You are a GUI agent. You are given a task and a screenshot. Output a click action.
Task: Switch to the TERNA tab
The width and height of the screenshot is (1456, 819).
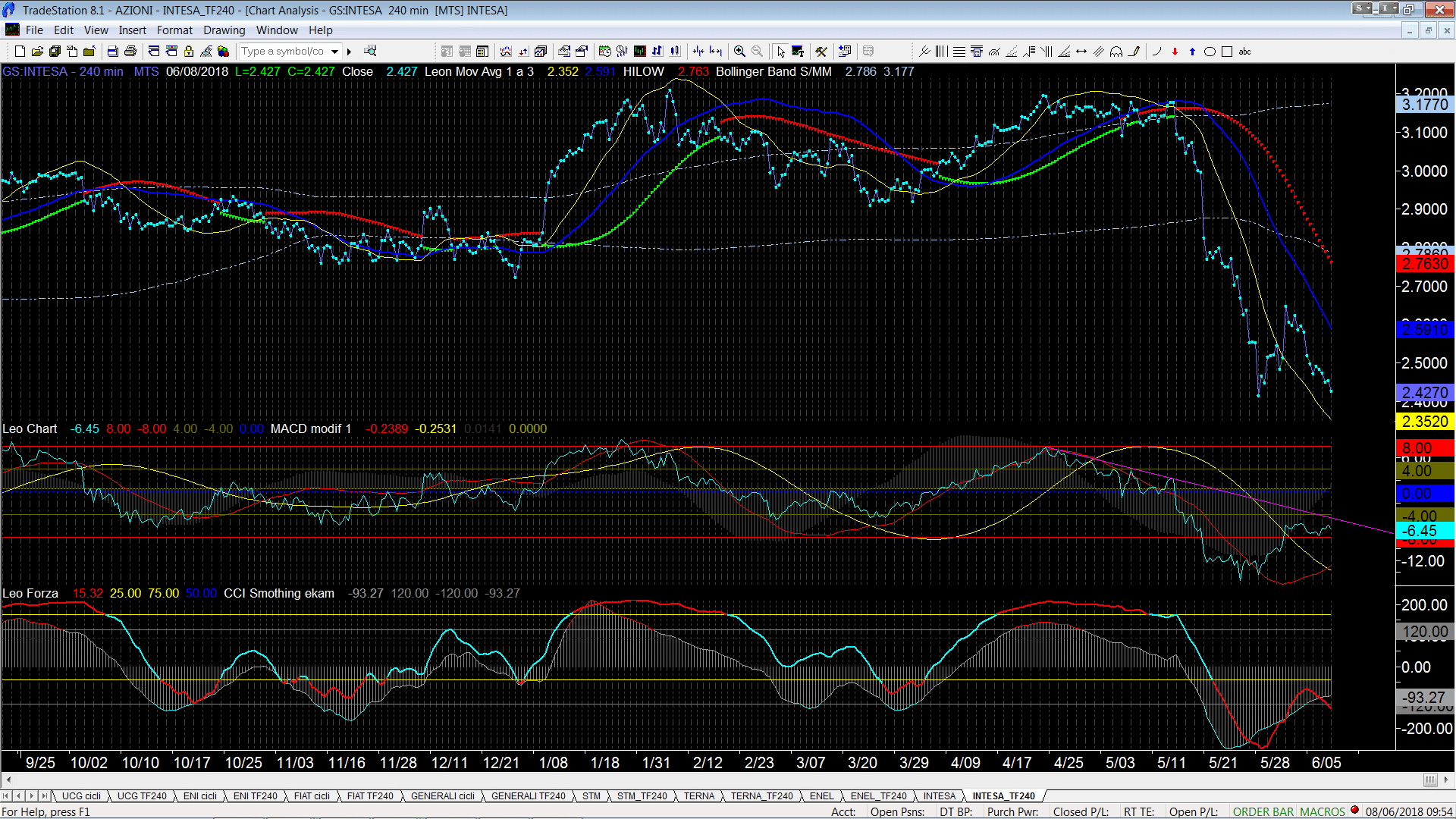[699, 796]
